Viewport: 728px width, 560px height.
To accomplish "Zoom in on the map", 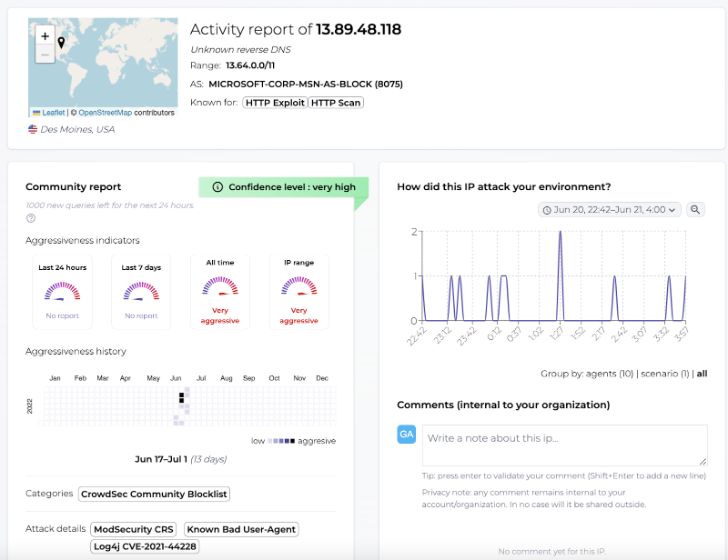I will (44, 36).
